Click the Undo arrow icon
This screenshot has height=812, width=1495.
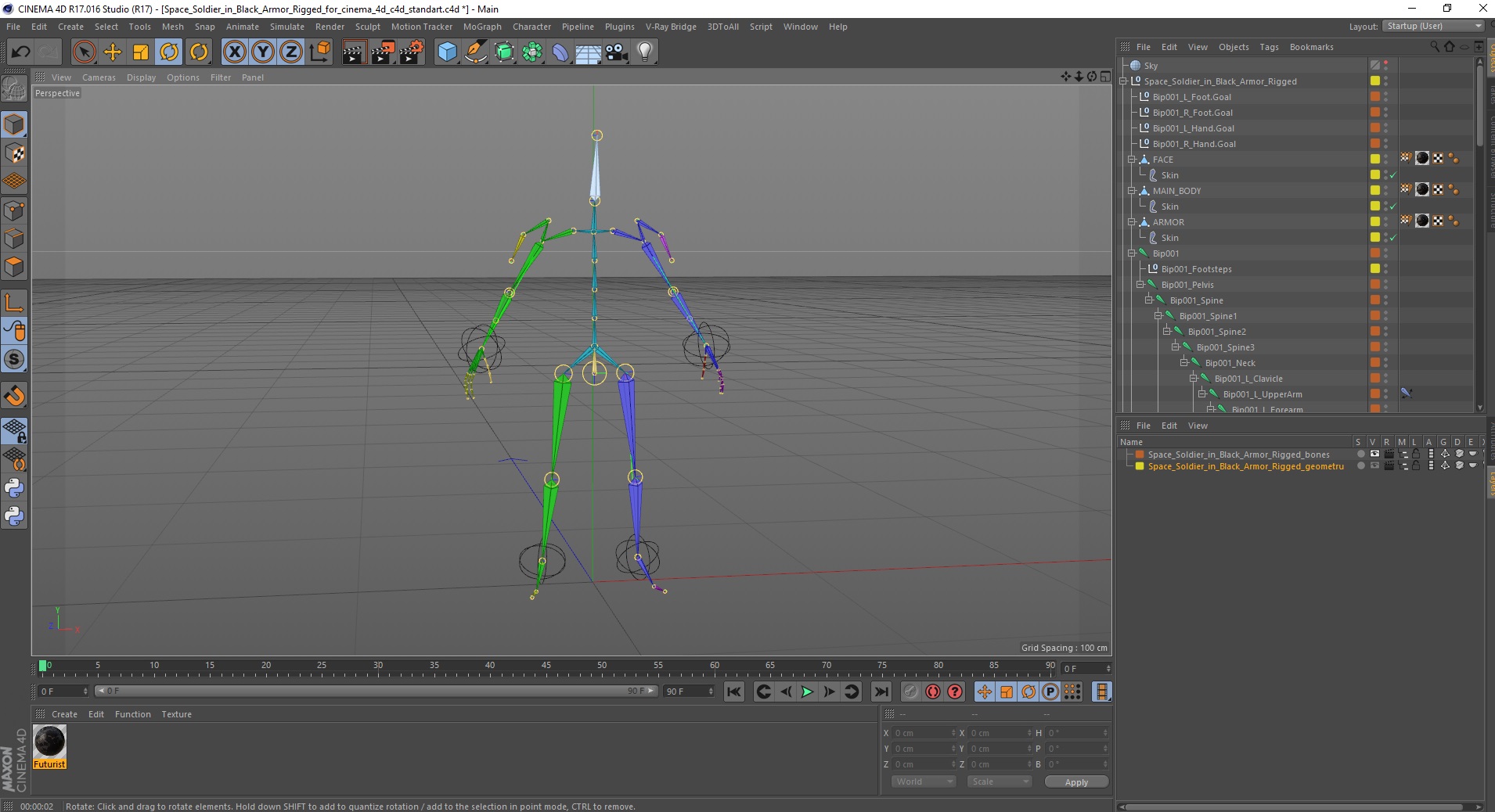(x=21, y=52)
